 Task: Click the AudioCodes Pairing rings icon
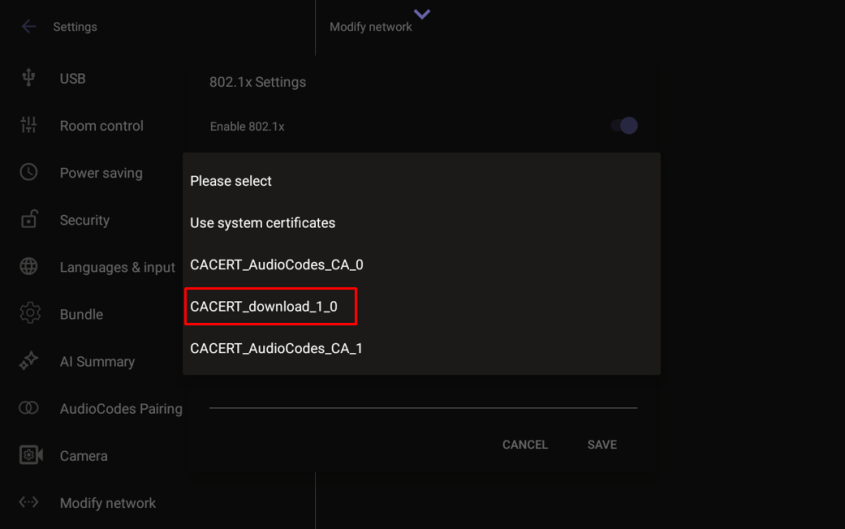(29, 408)
